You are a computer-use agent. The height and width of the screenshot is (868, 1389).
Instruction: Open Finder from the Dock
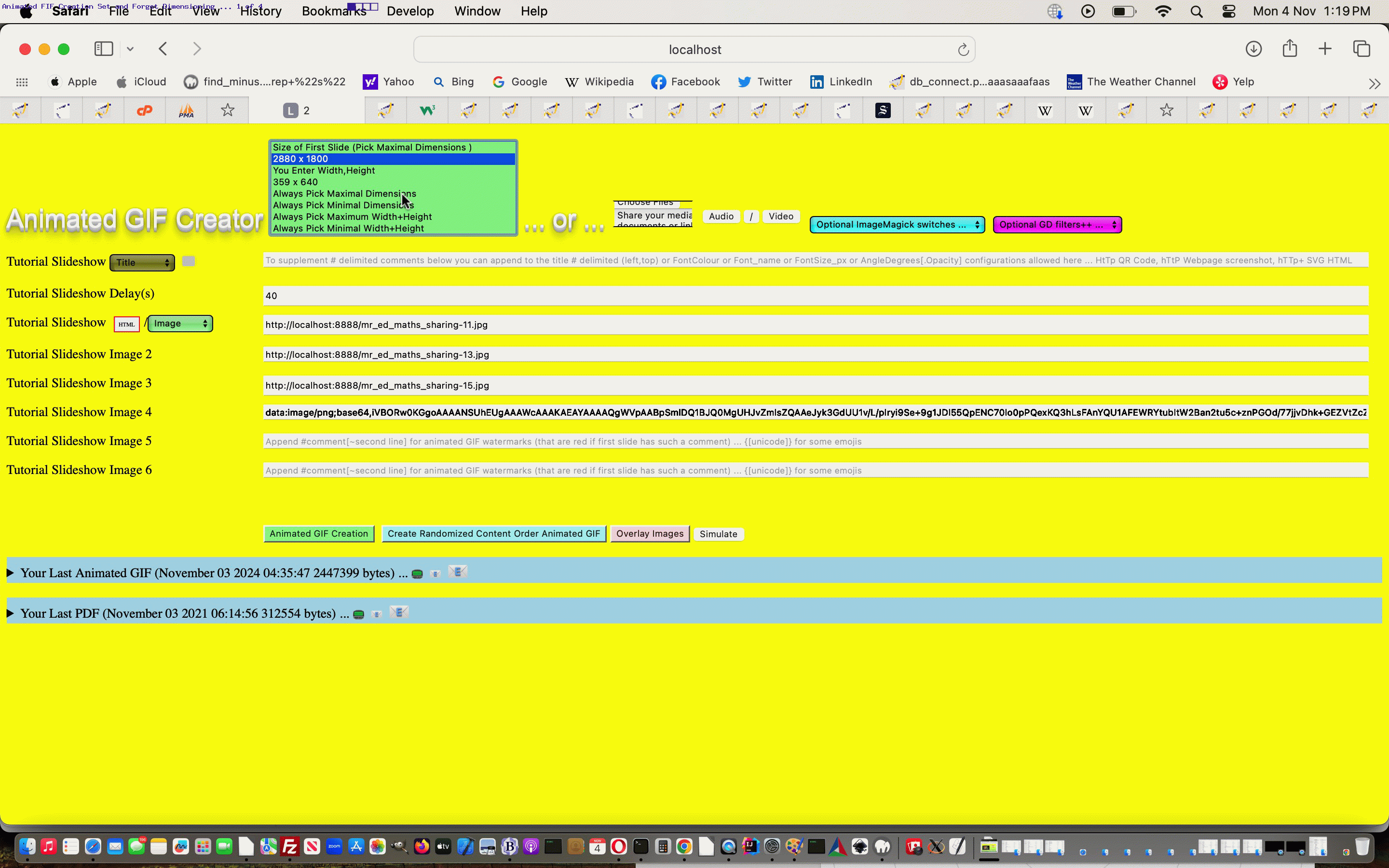point(27,846)
